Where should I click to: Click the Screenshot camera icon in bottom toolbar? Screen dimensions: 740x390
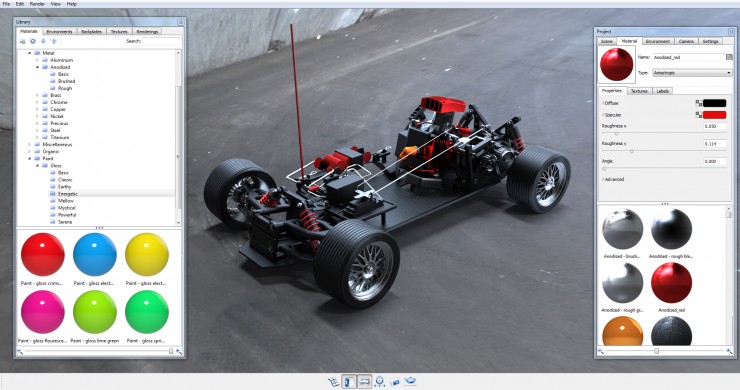[395, 382]
